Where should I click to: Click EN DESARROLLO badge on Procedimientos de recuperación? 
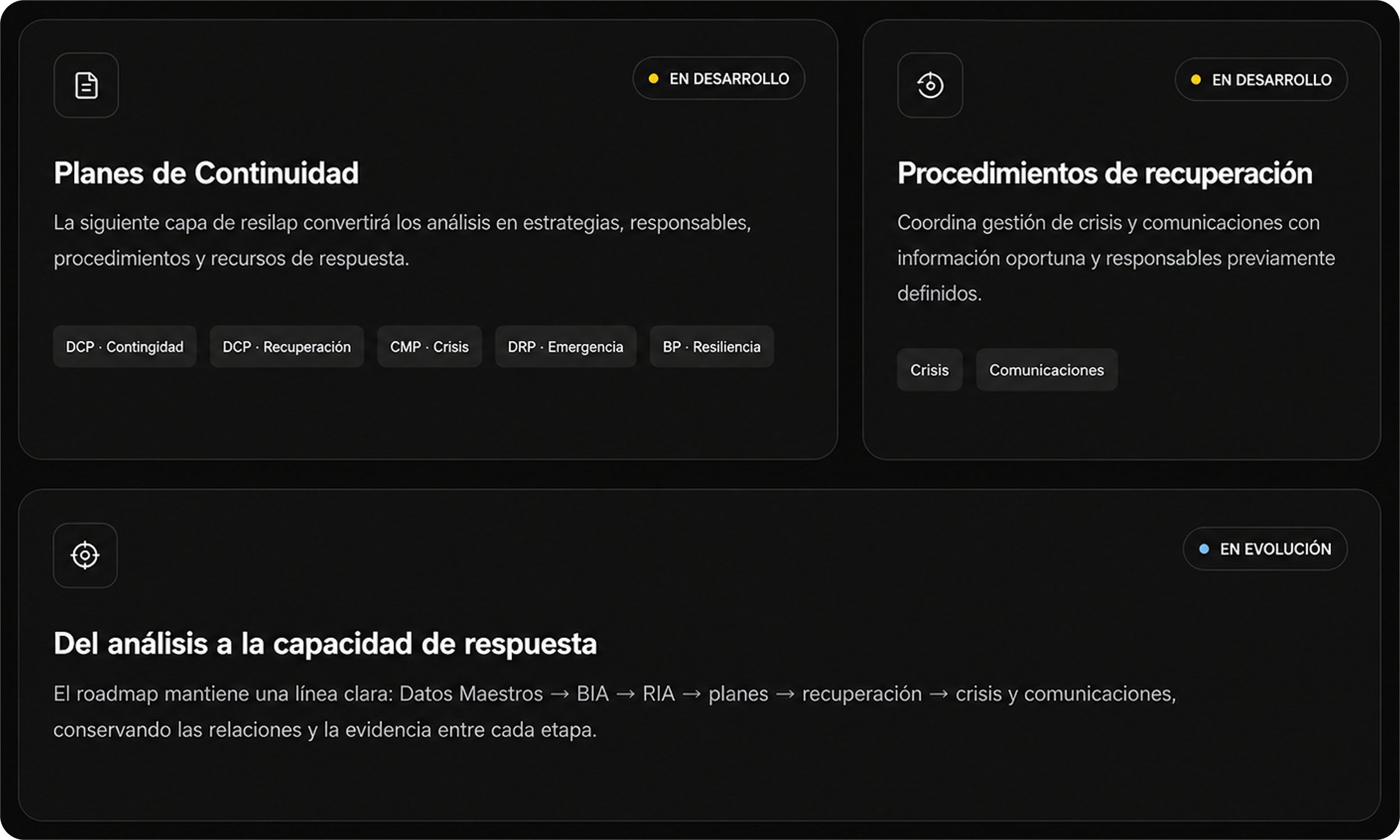coord(1261,80)
